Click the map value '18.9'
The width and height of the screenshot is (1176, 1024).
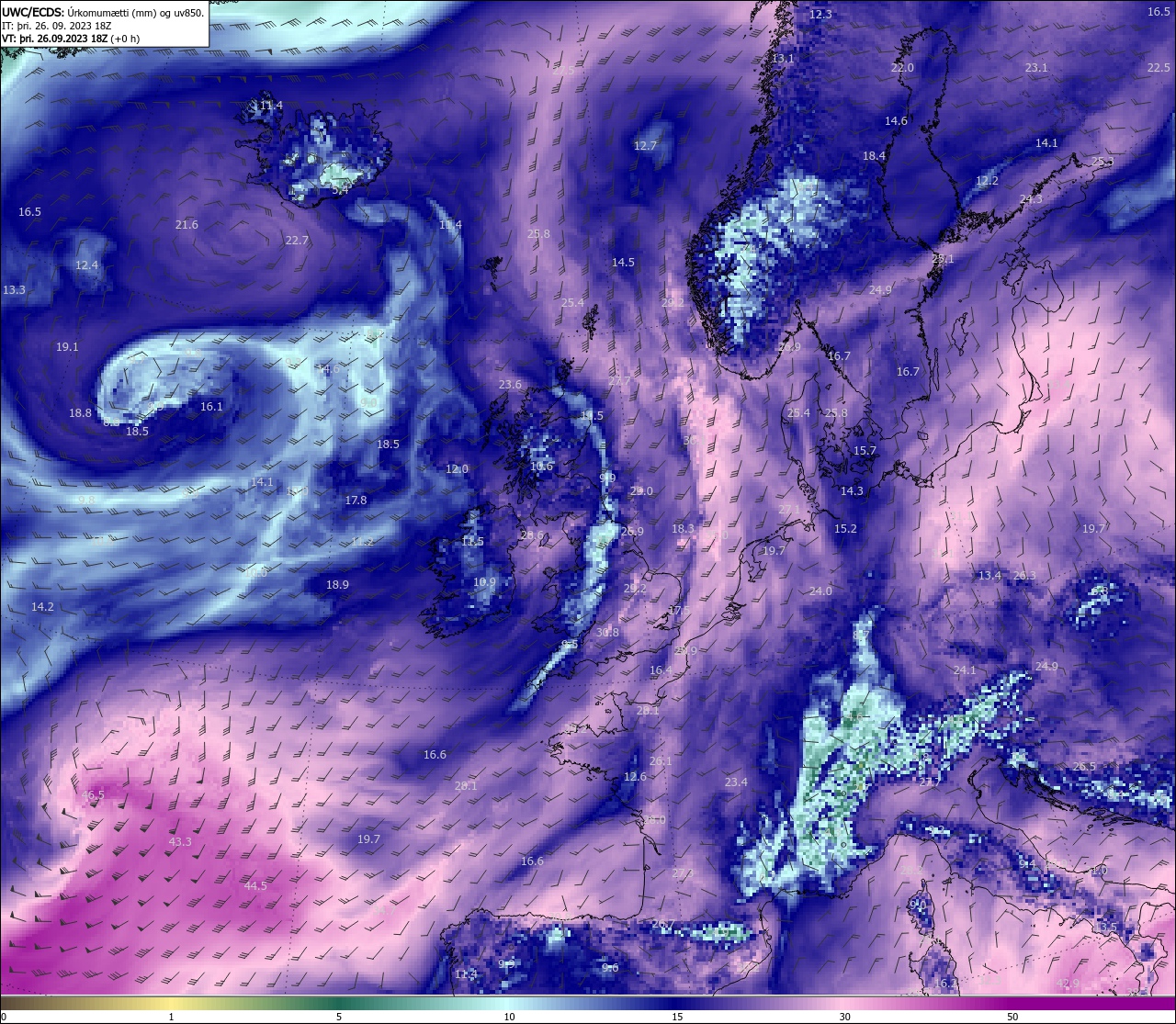tap(337, 584)
